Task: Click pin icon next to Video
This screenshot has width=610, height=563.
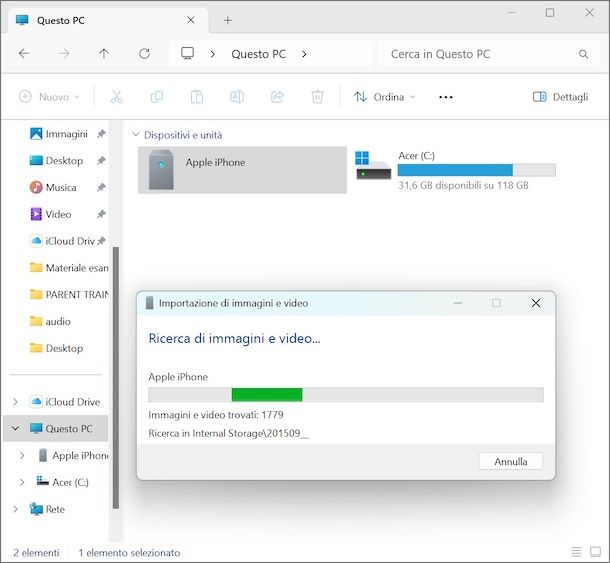Action: coord(101,214)
